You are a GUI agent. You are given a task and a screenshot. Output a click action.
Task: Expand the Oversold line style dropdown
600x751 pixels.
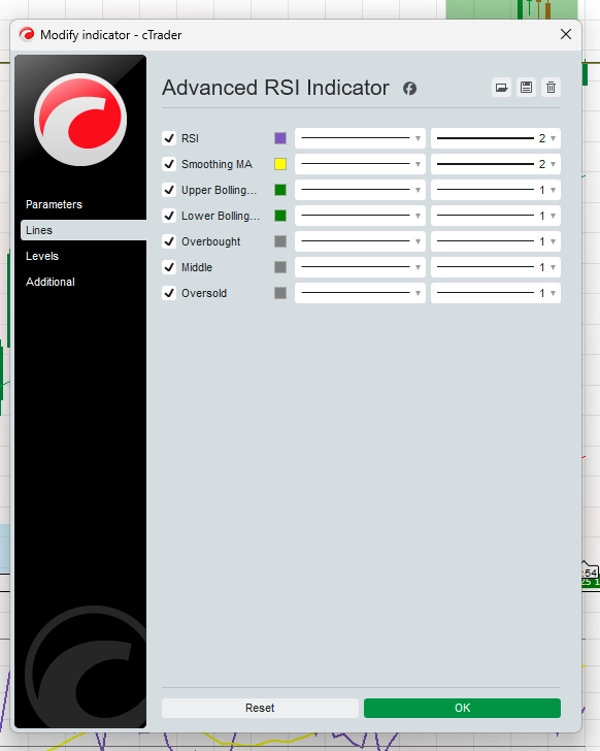pyautogui.click(x=360, y=293)
